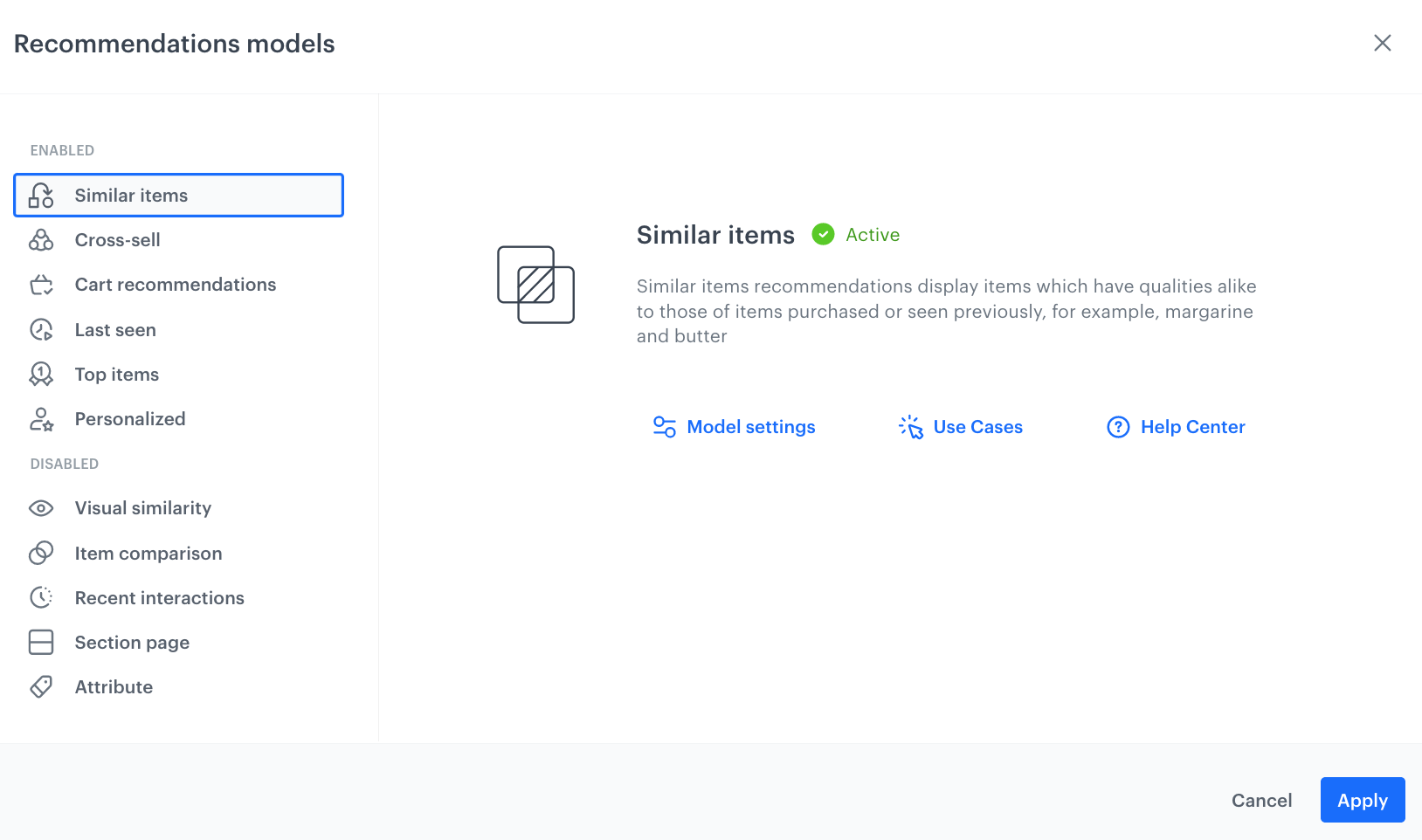Select the Personalized user-star icon
The image size is (1422, 840).
41,418
